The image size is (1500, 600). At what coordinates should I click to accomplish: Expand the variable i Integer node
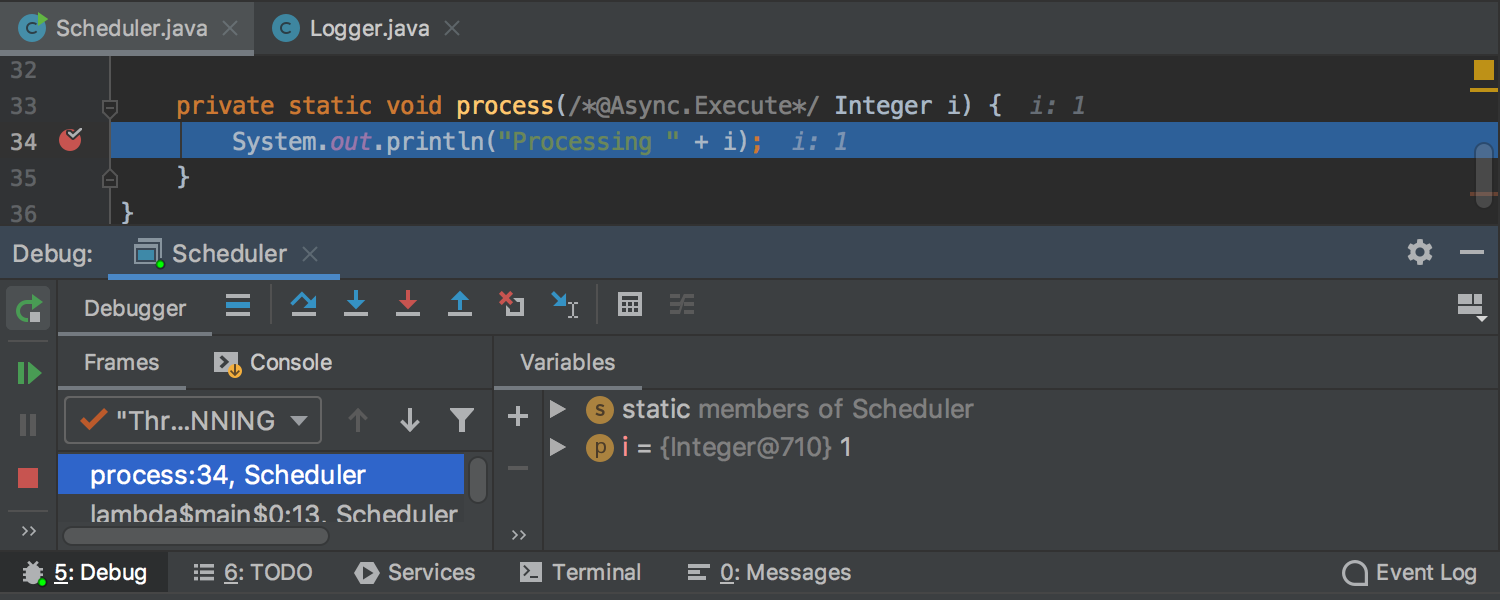558,447
